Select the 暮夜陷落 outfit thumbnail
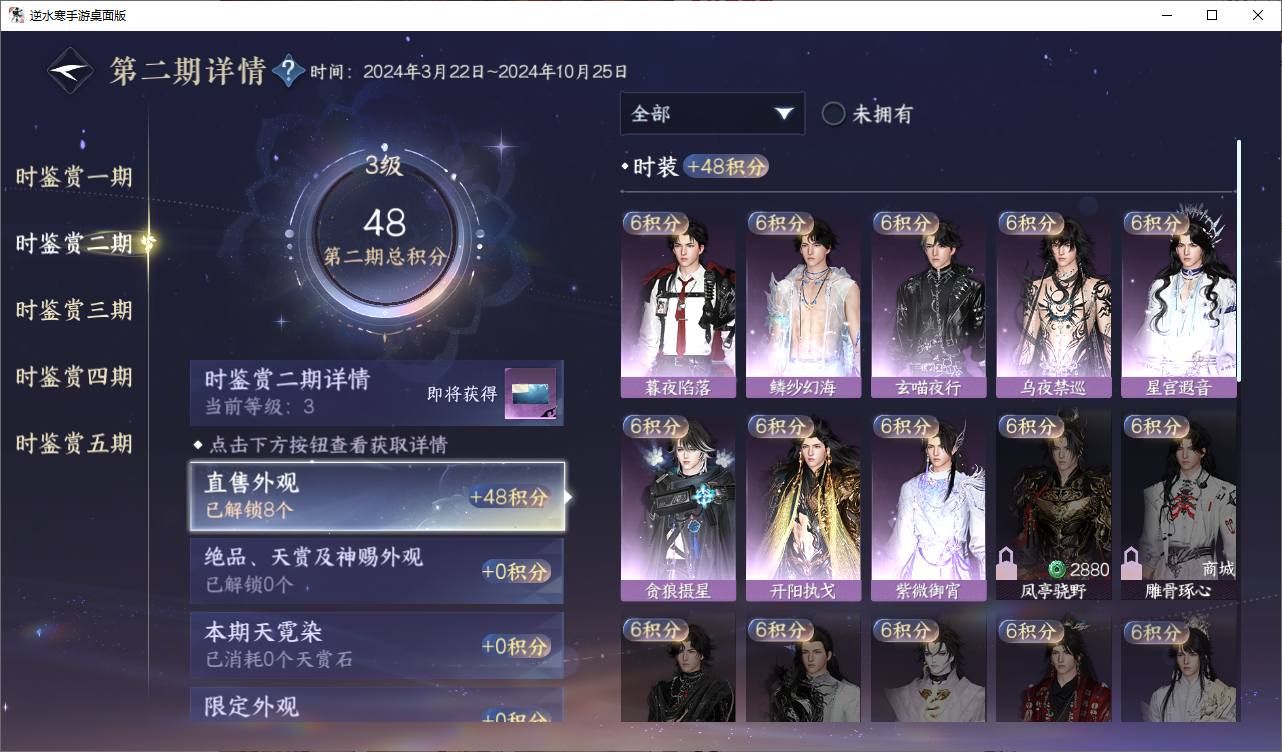Image resolution: width=1282 pixels, height=752 pixels. [x=678, y=305]
